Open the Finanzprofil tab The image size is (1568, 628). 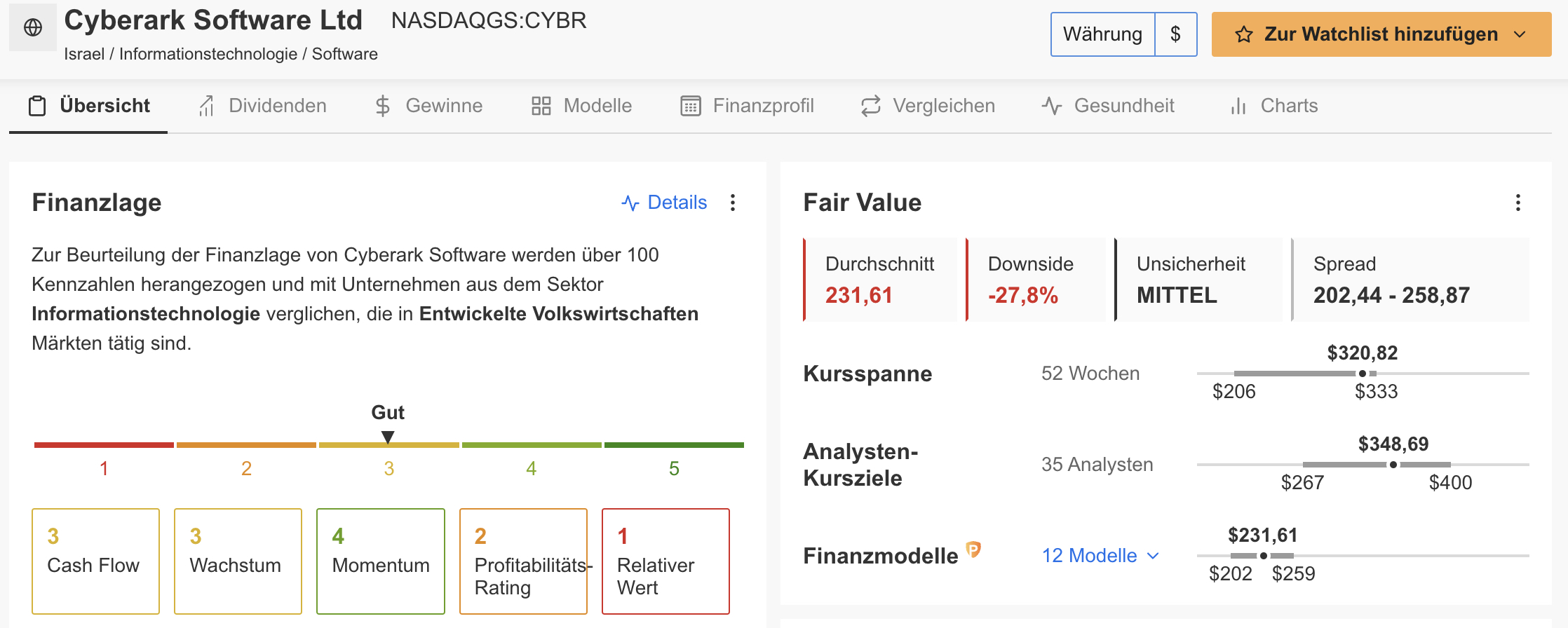tap(747, 106)
